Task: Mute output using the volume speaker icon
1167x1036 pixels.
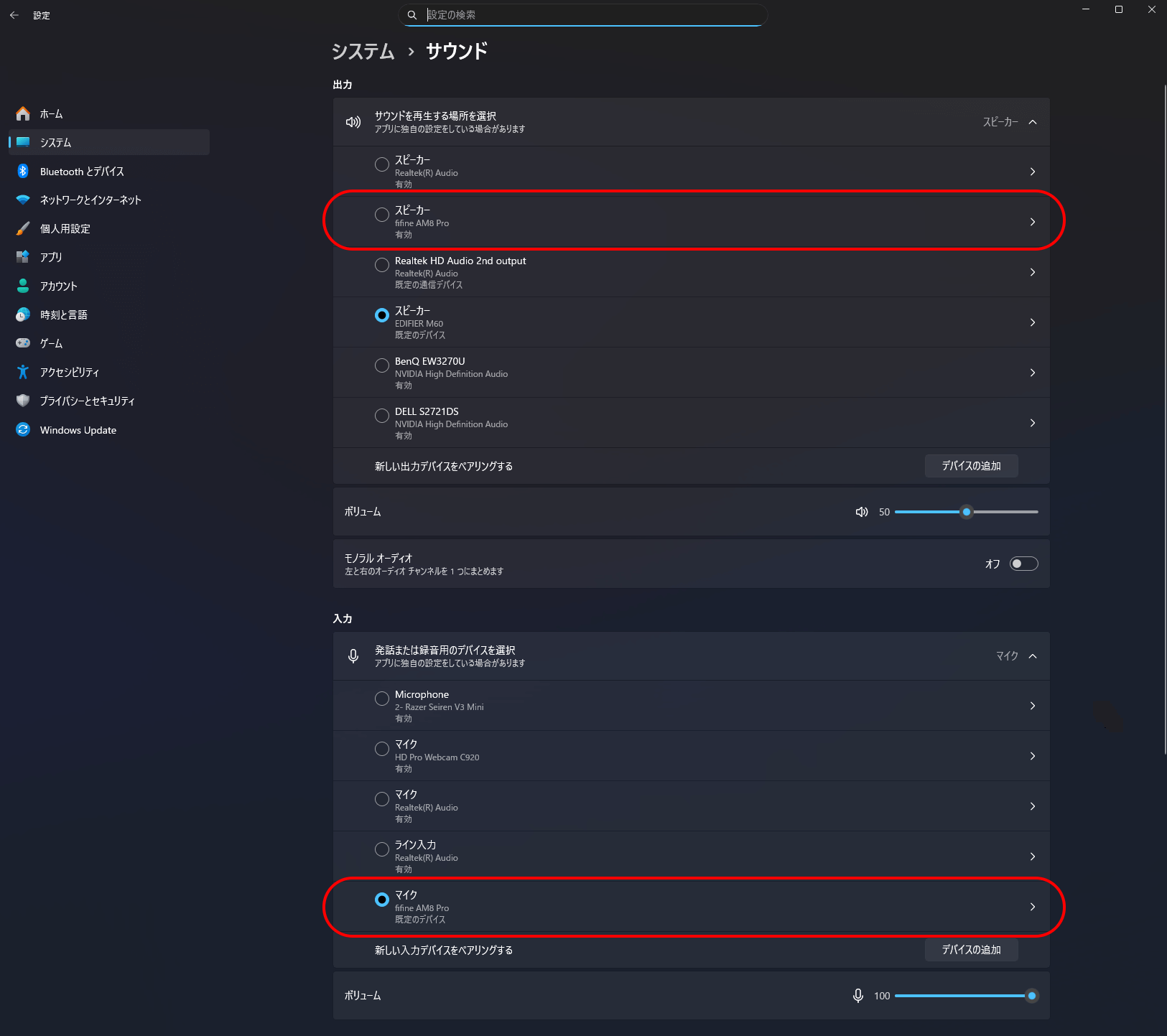Action: pyautogui.click(x=862, y=512)
